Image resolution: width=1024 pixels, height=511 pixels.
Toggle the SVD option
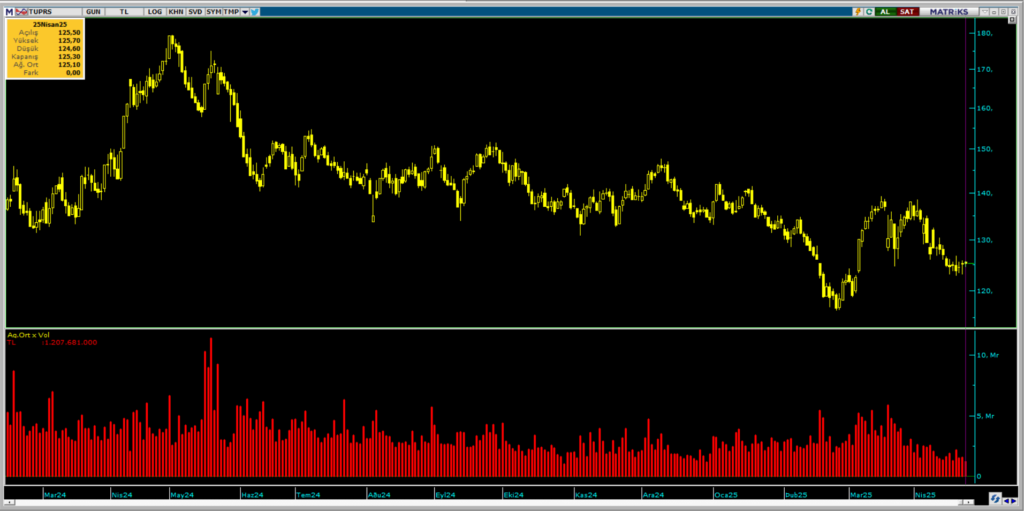(195, 12)
